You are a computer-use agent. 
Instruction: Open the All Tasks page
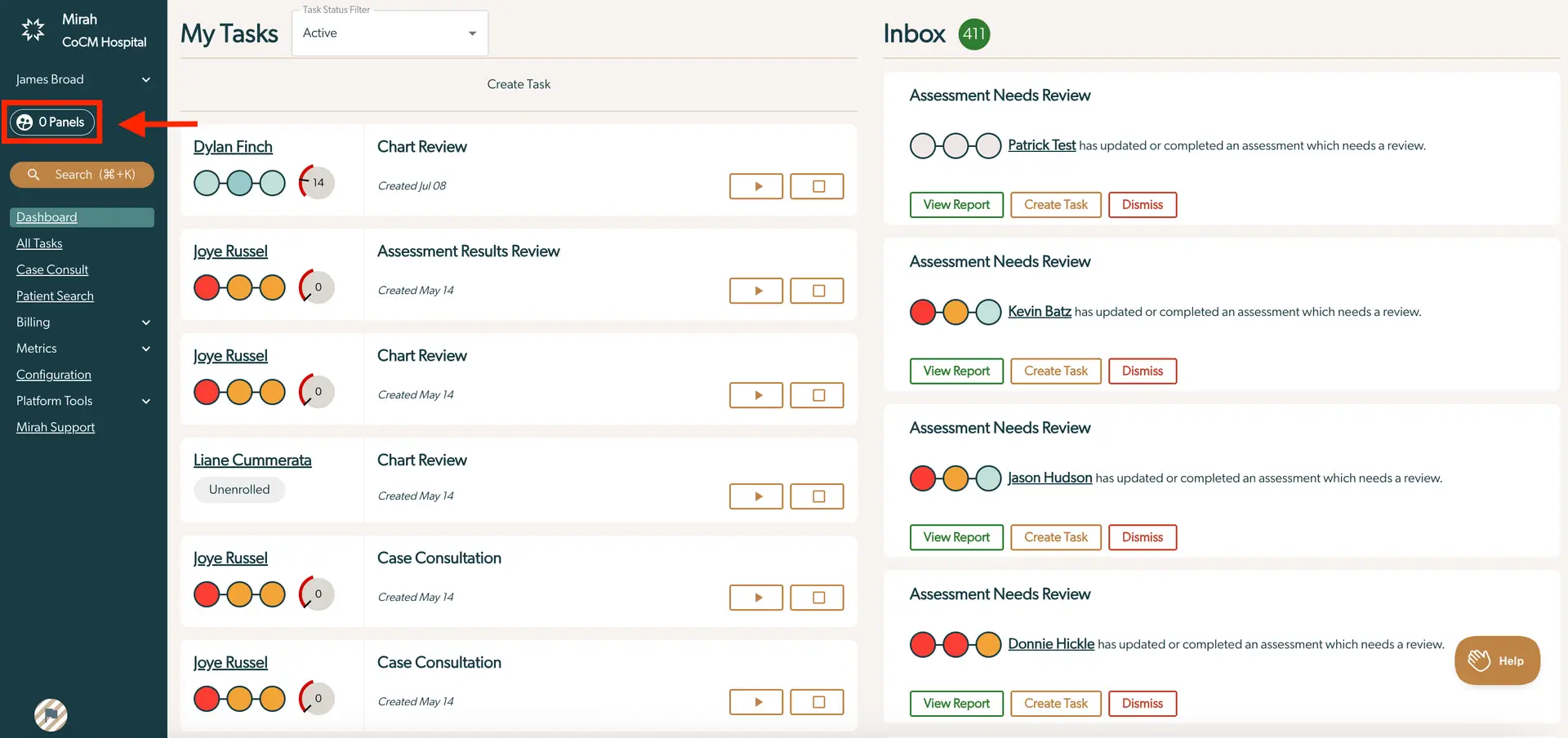[x=39, y=242]
